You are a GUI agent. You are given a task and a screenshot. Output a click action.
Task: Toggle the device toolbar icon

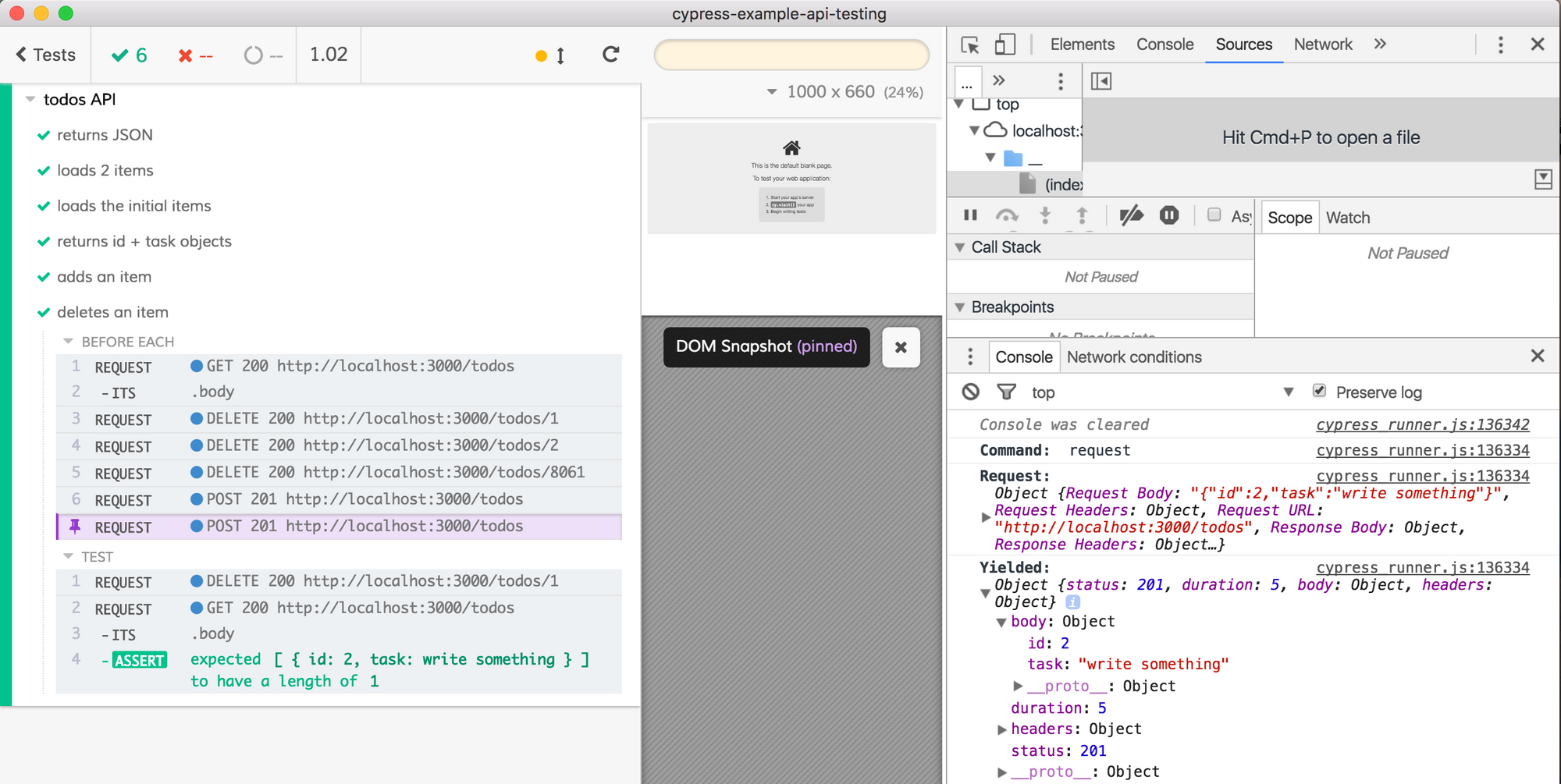1005,45
